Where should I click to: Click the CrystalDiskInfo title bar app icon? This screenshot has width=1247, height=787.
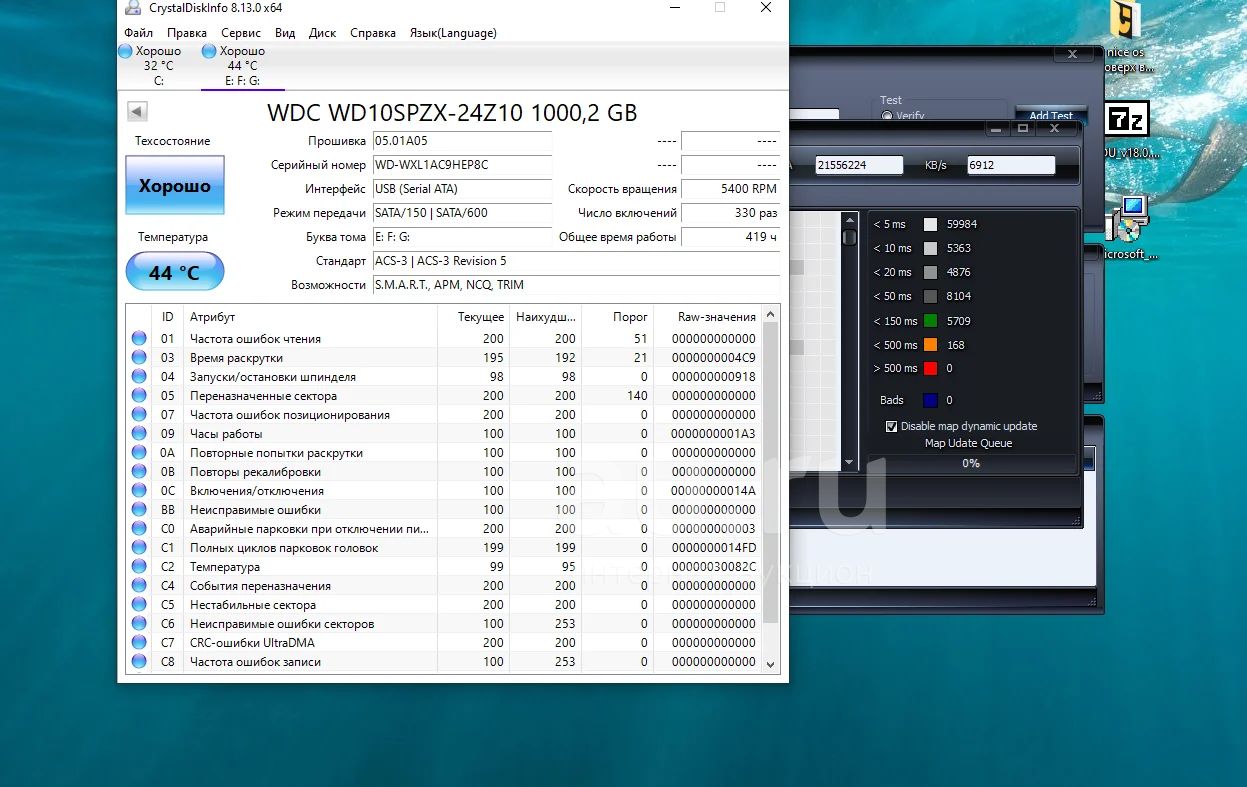pos(134,7)
